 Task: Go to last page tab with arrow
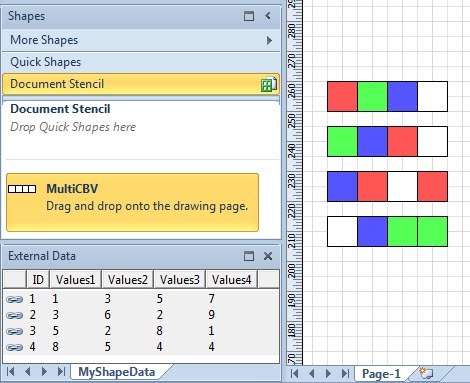click(x=345, y=373)
